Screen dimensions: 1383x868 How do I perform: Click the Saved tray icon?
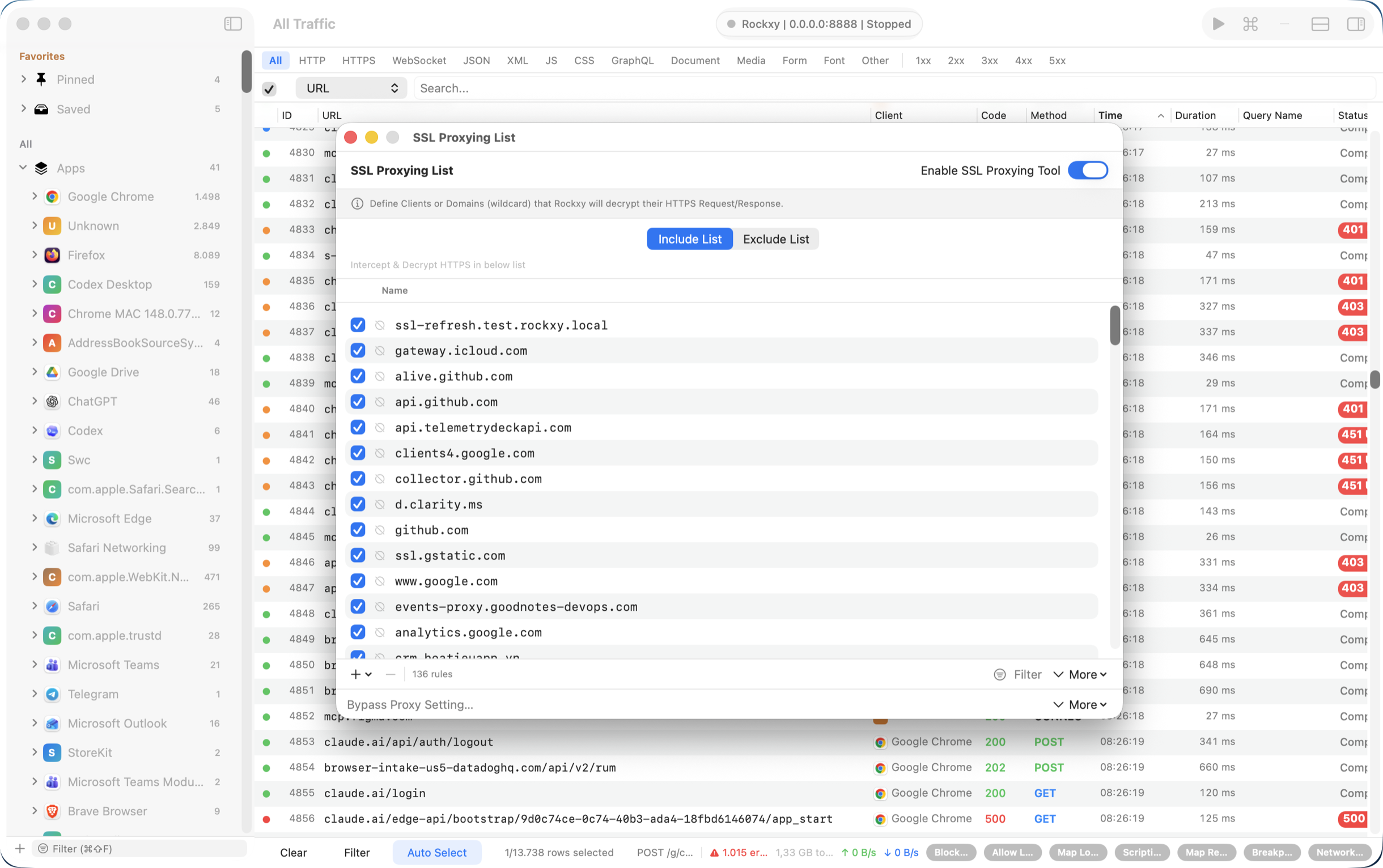pyautogui.click(x=41, y=109)
